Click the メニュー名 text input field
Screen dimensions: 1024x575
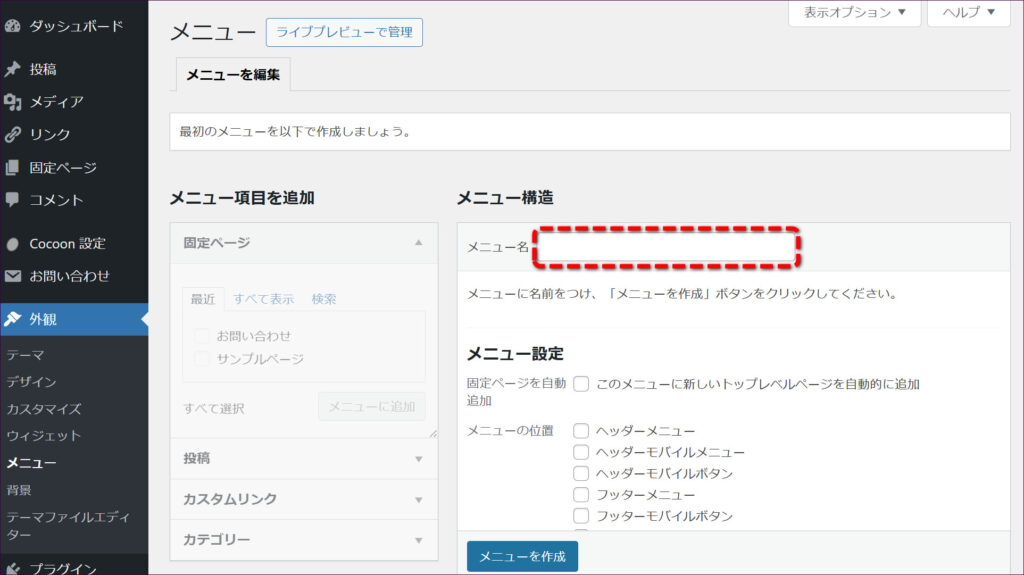pyautogui.click(x=667, y=247)
